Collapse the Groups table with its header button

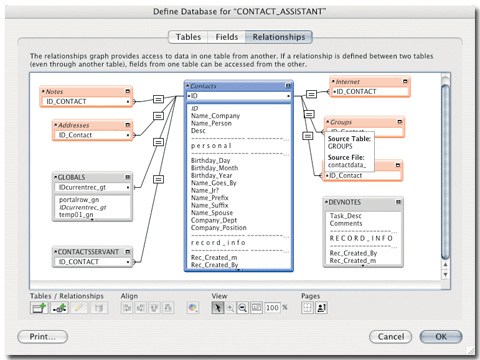click(x=400, y=122)
